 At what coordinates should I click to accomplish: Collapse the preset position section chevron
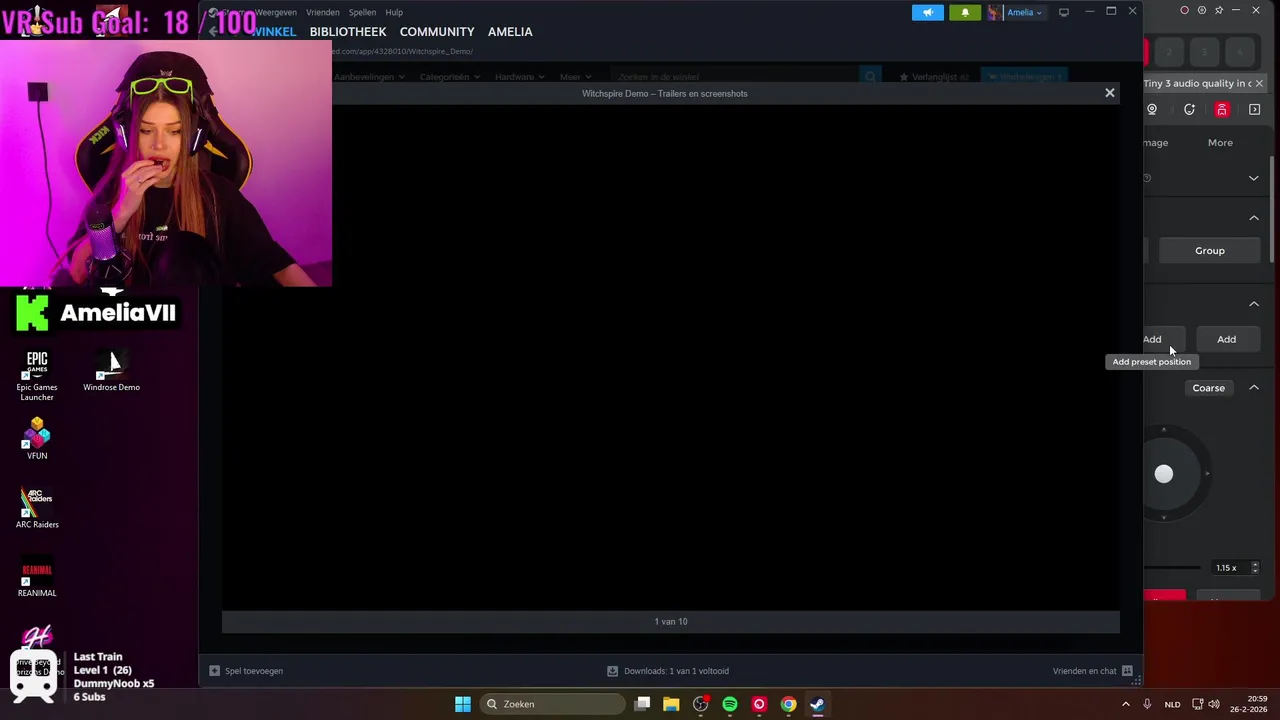tap(1254, 304)
